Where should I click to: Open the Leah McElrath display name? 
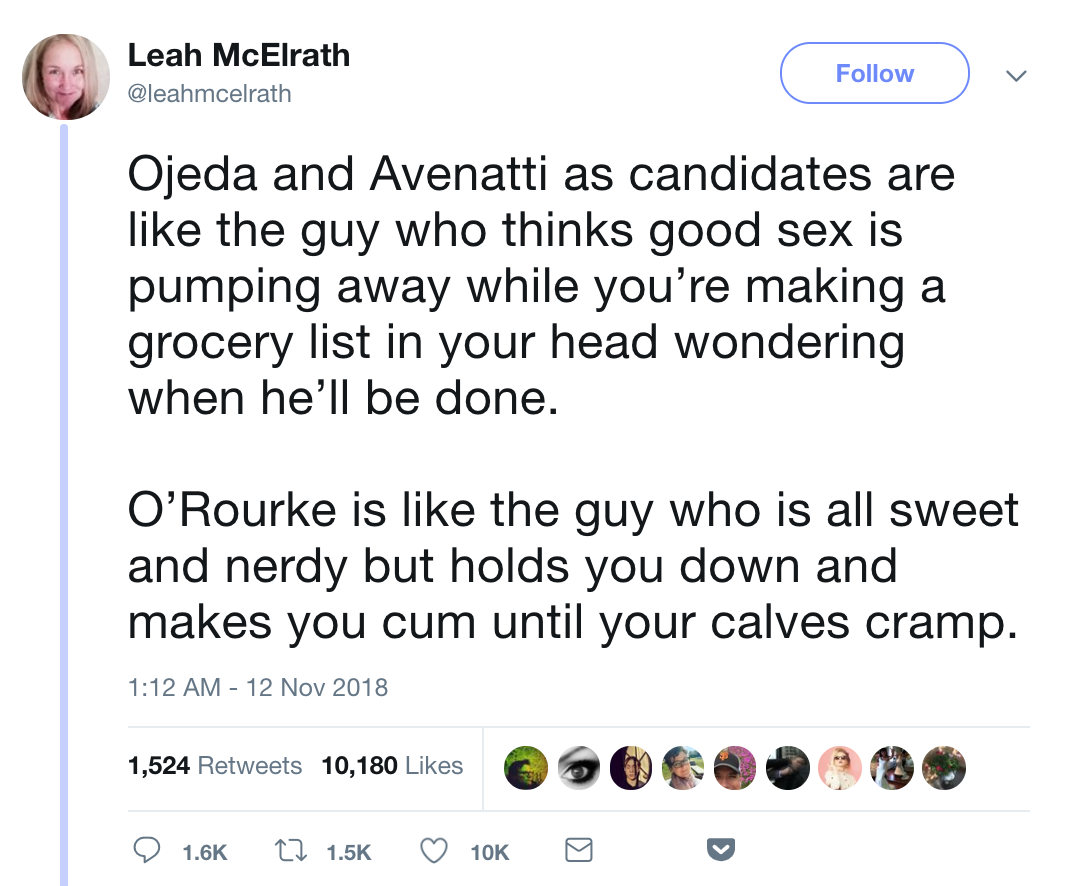tap(239, 55)
